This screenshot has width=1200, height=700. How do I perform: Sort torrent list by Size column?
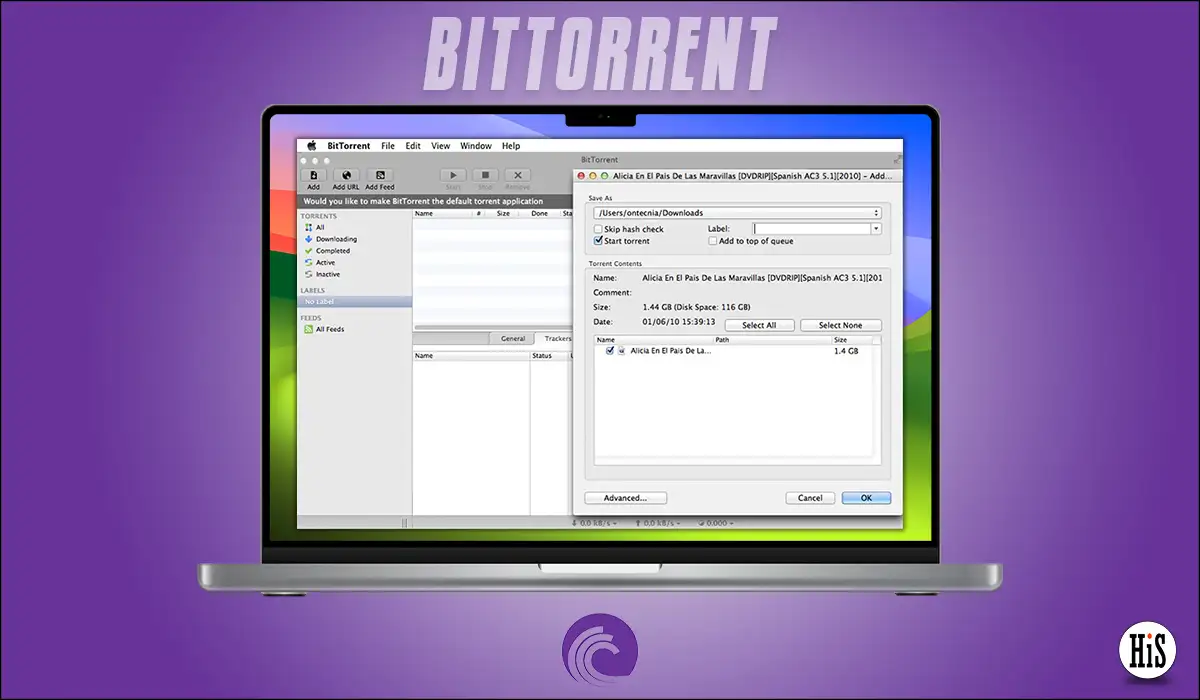pos(503,213)
